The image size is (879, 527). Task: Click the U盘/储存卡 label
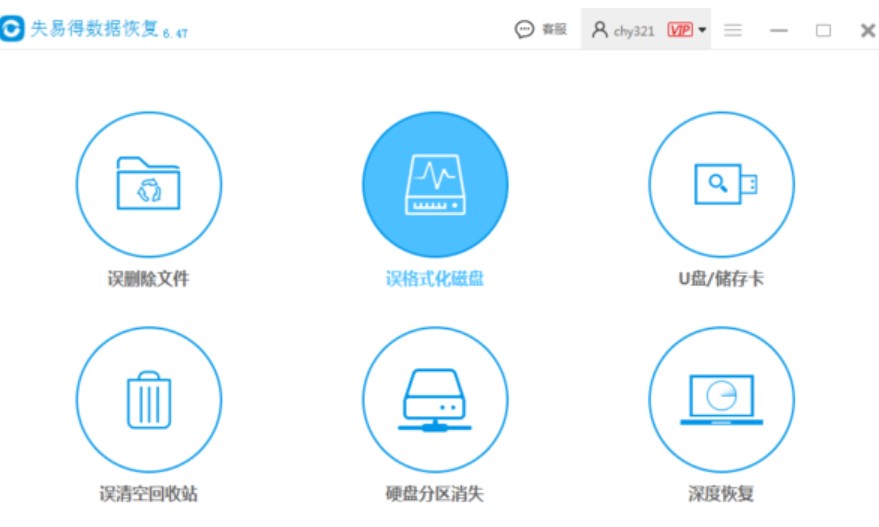tap(721, 279)
